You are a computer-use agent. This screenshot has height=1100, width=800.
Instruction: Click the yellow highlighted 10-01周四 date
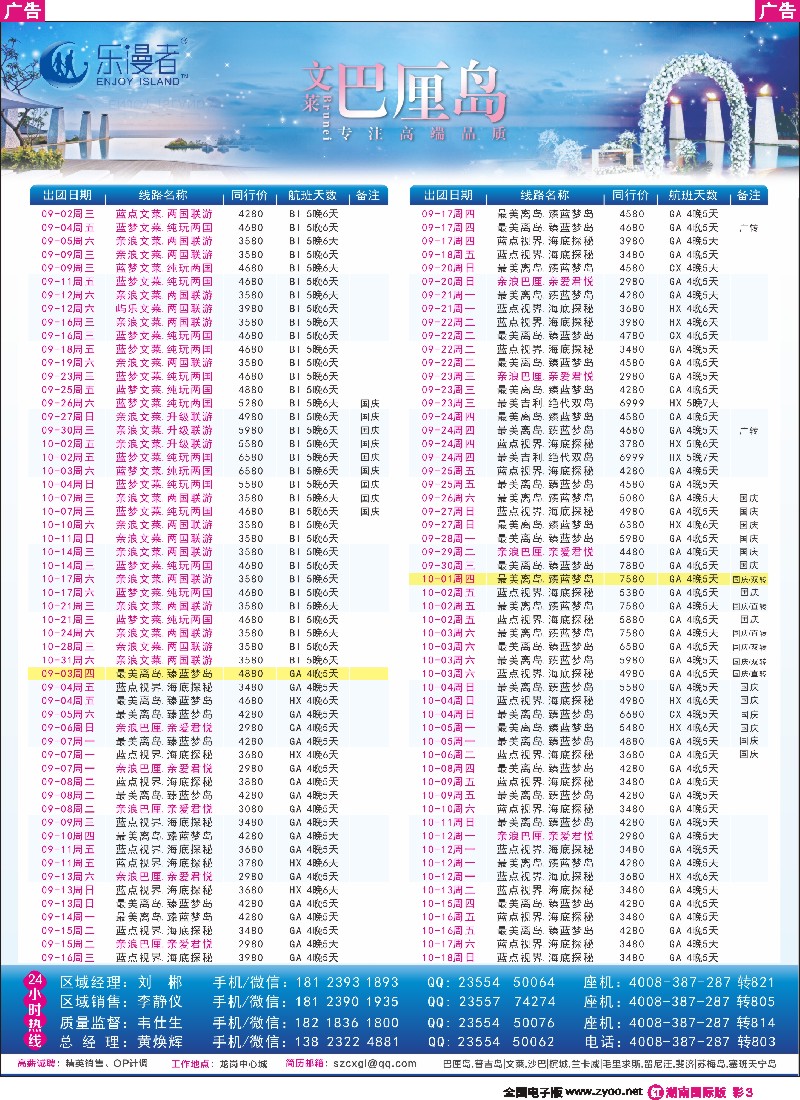(448, 579)
